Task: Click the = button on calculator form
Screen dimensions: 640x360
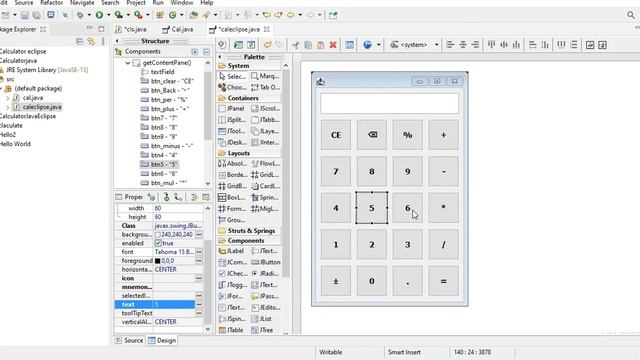Action: (x=443, y=281)
